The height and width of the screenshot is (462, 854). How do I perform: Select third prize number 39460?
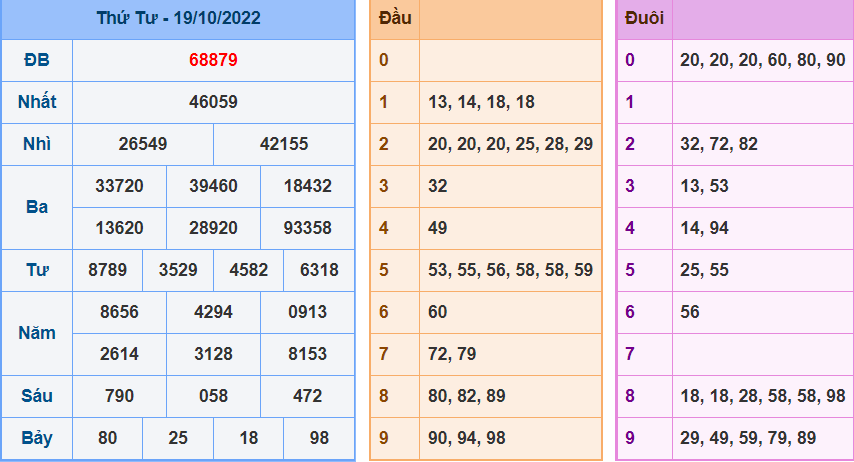click(x=214, y=186)
